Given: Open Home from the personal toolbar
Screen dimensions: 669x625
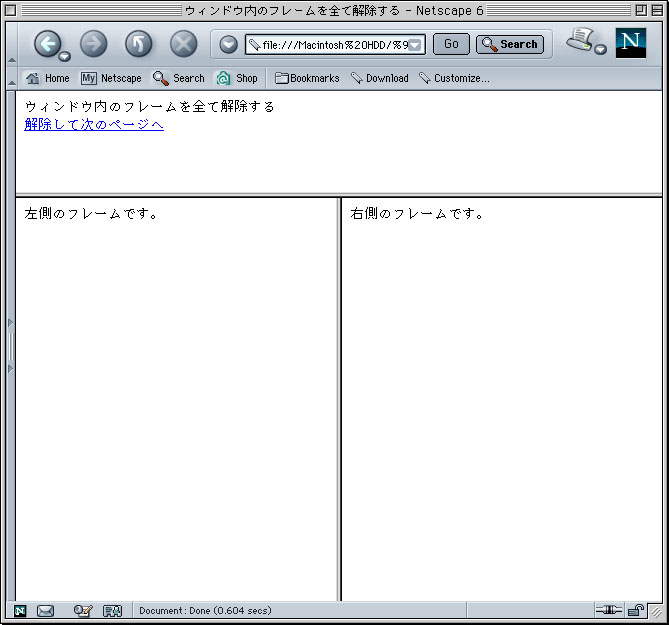Looking at the screenshot, I should [x=47, y=78].
